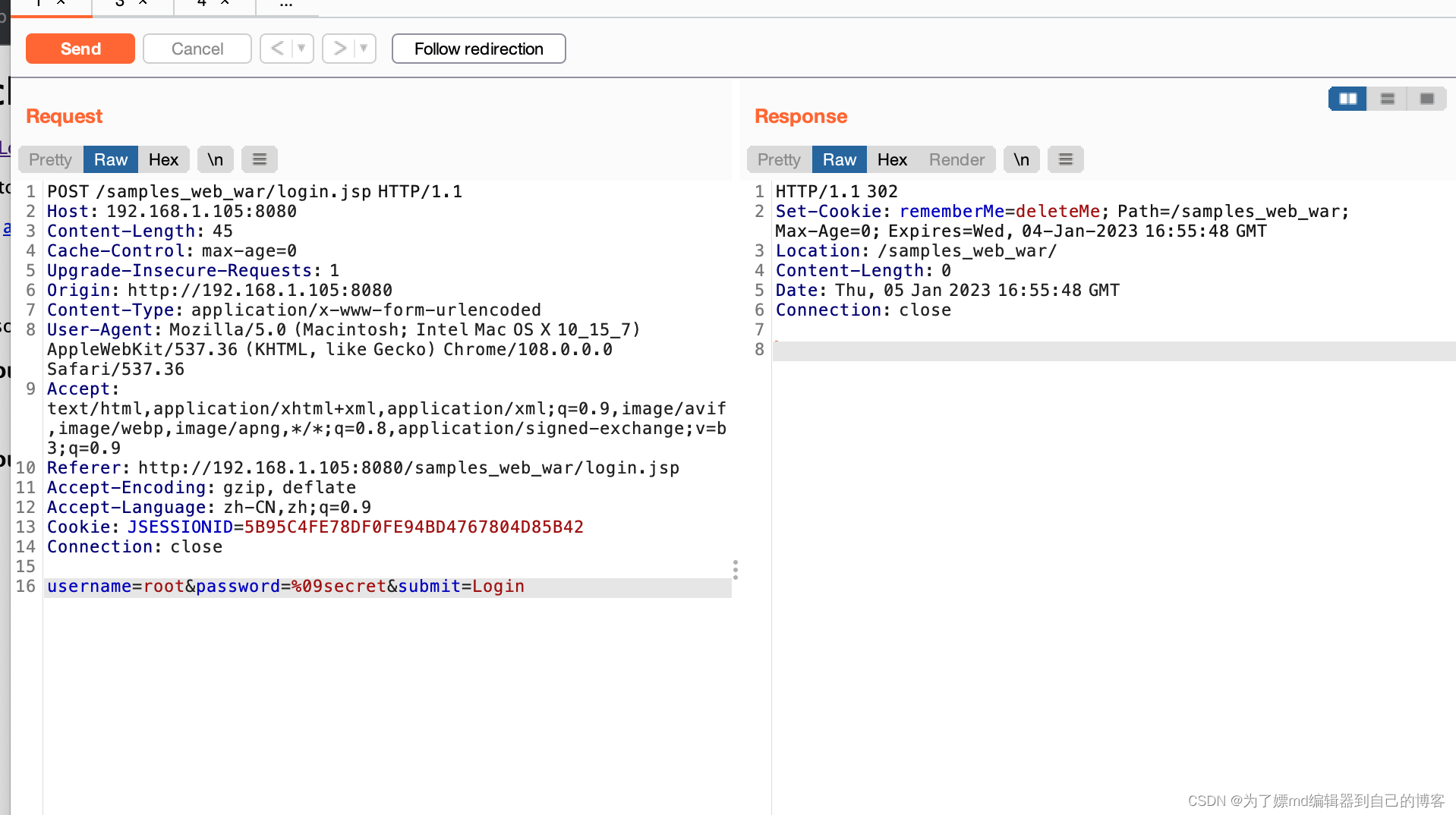Select side-by-side layout icon
This screenshot has width=1456, height=815.
pos(1348,99)
